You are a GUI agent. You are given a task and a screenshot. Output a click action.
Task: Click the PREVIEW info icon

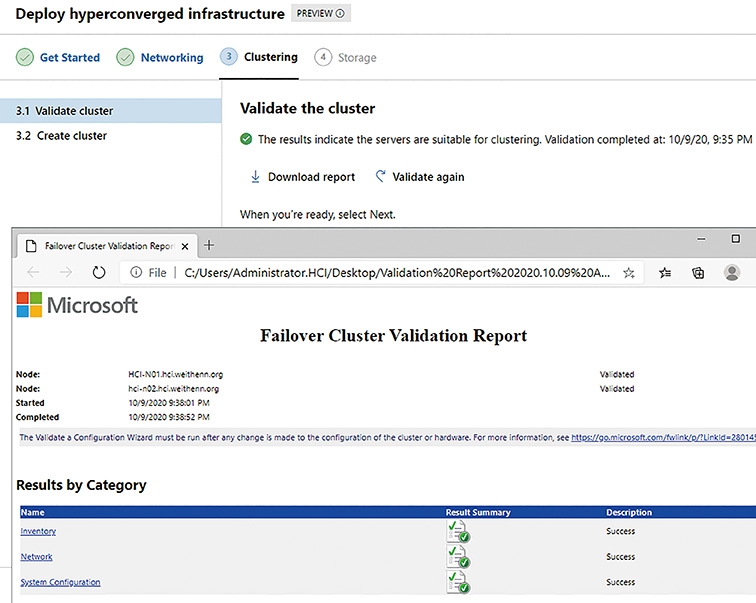tap(340, 13)
